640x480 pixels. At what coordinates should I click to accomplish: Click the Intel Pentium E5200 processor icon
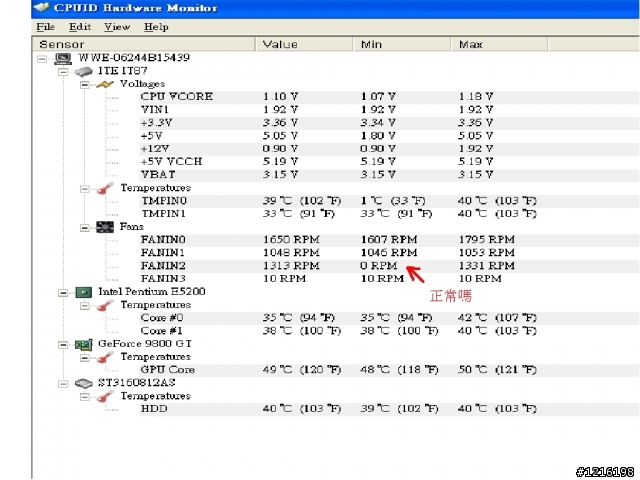(84, 292)
